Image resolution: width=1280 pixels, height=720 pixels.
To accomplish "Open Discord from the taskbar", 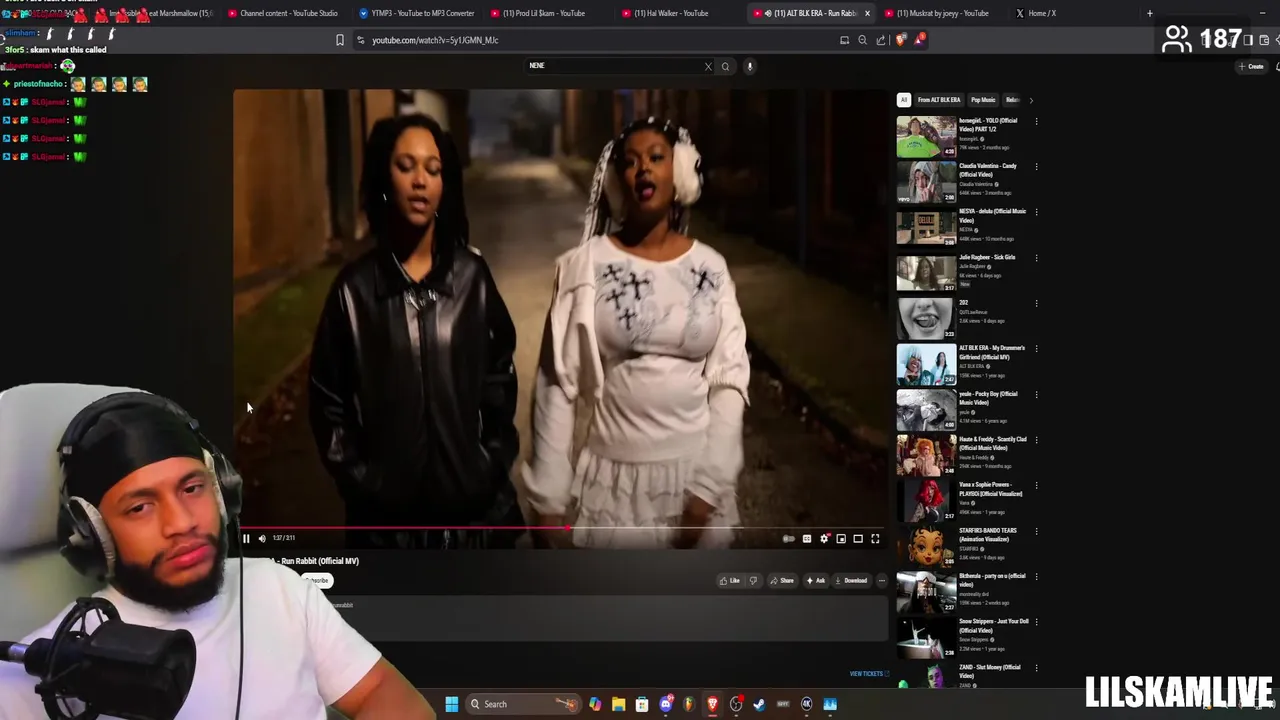I will pos(666,704).
